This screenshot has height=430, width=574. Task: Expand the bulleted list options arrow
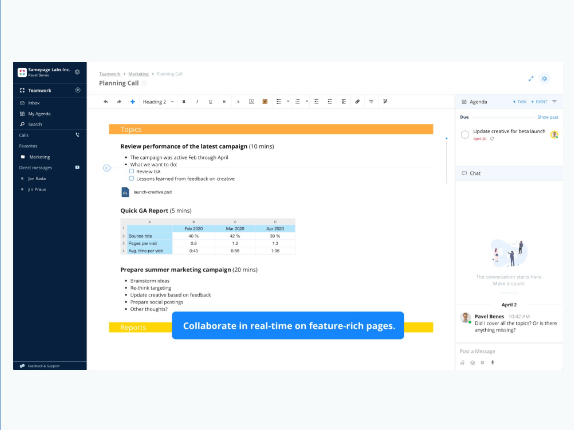pyautogui.click(x=288, y=102)
